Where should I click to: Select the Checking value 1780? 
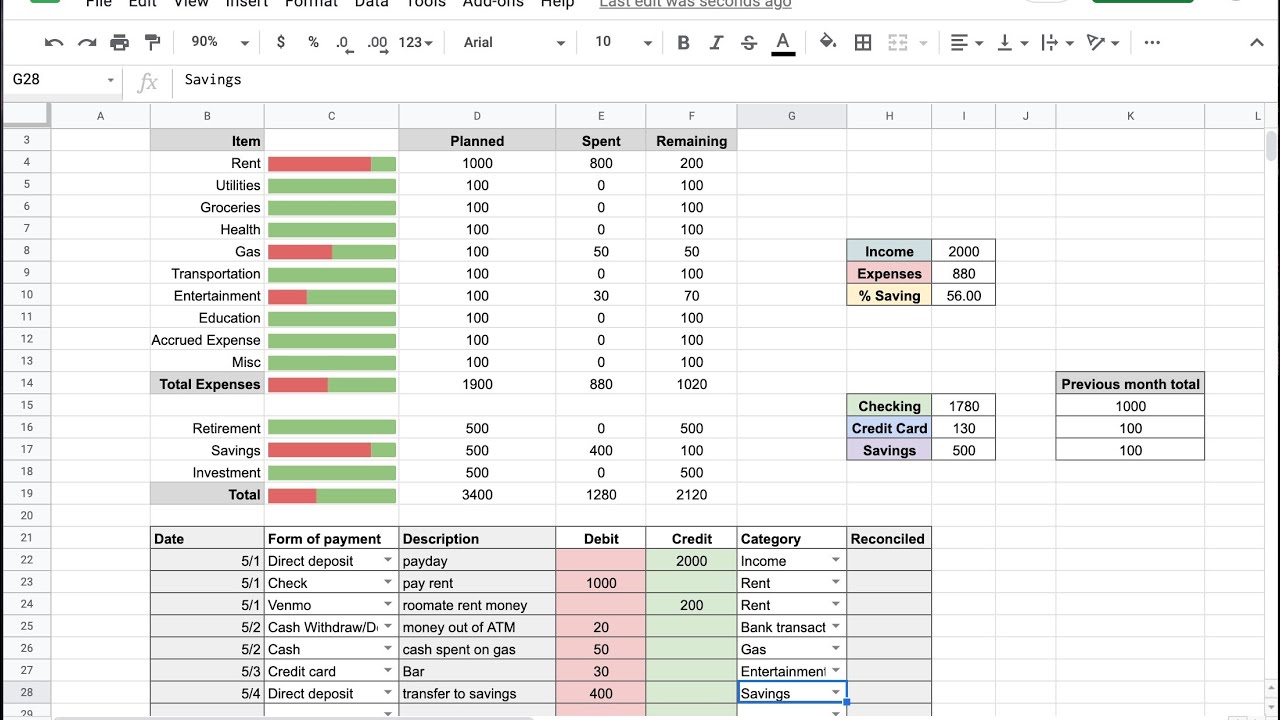pyautogui.click(x=964, y=406)
